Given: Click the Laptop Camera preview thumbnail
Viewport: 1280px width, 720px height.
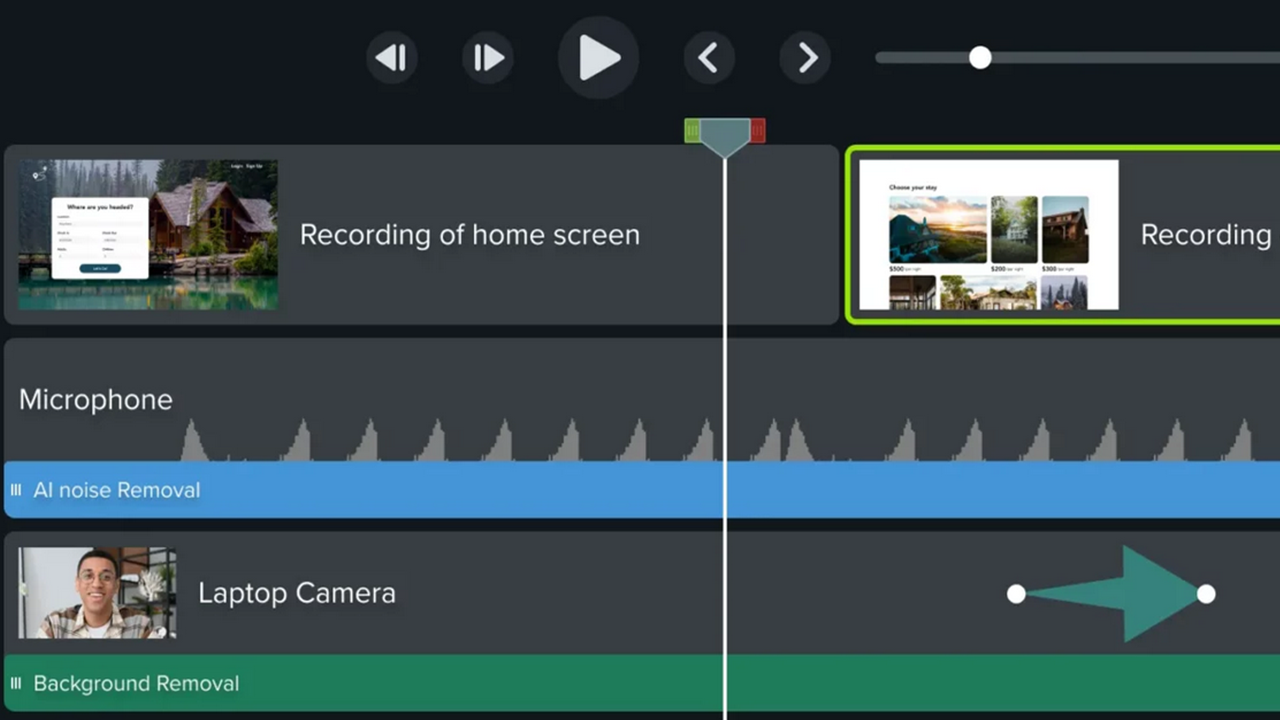Looking at the screenshot, I should click(97, 592).
